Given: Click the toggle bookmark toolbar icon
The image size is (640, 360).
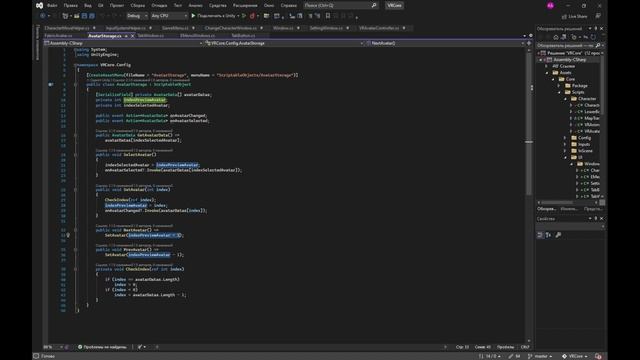Looking at the screenshot, I should [x=328, y=16].
